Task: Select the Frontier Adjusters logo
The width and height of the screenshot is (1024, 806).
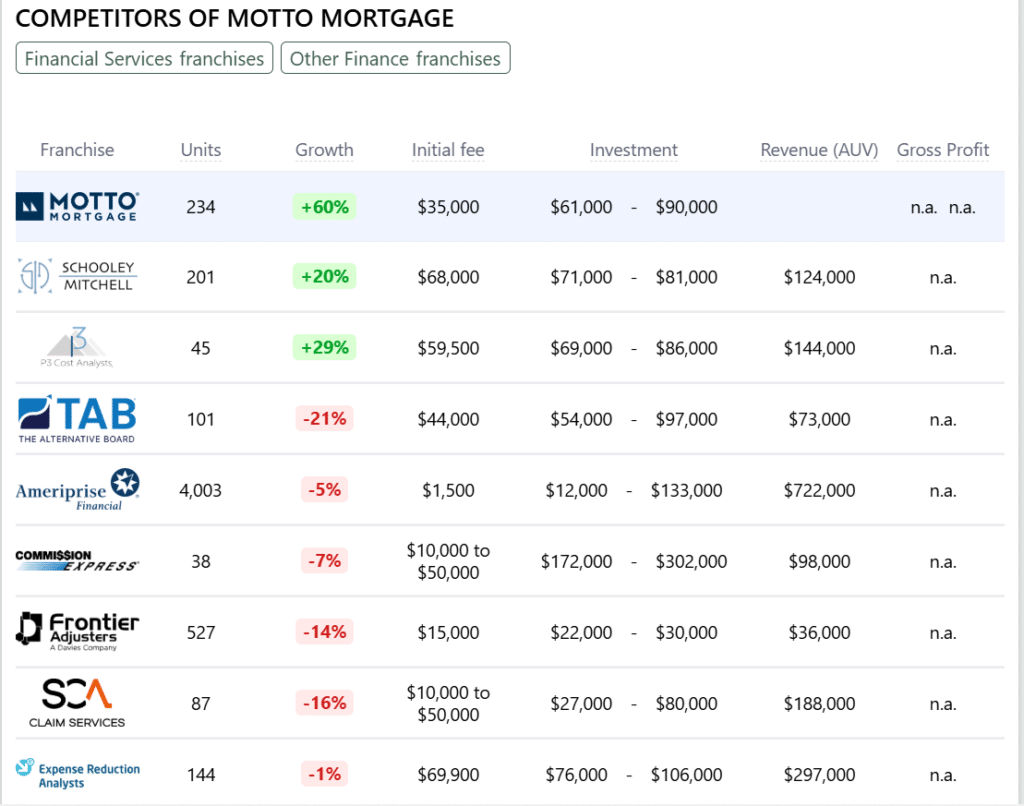Action: click(x=77, y=632)
